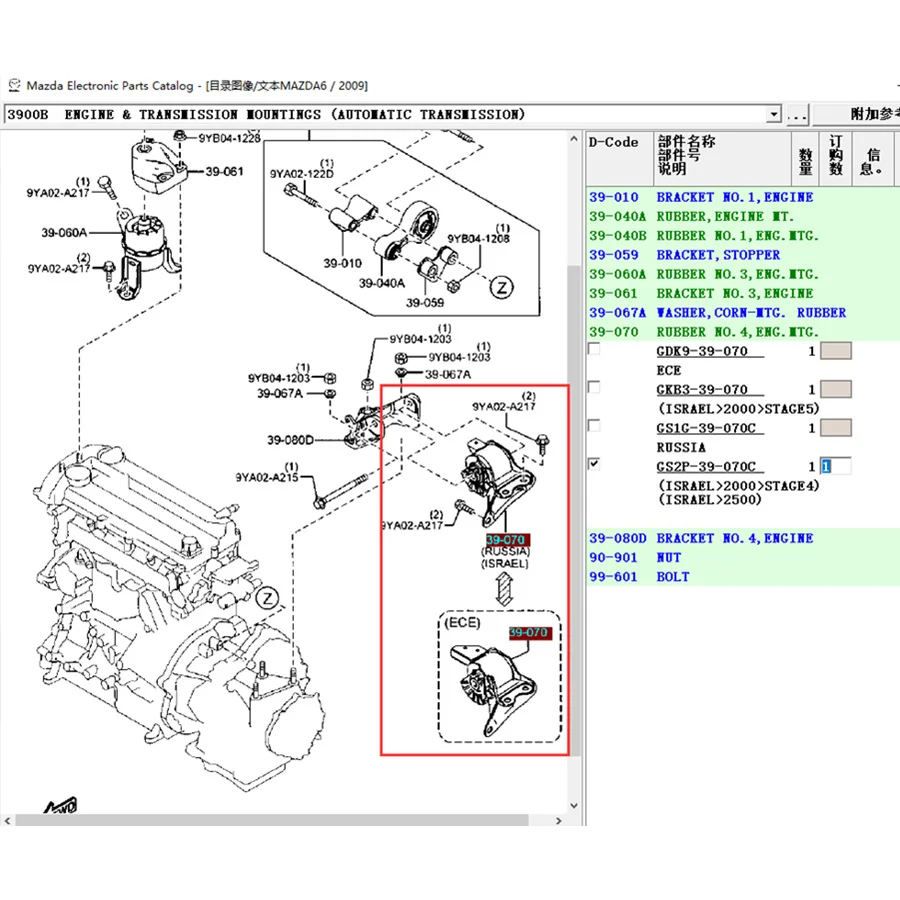Select the 39-060A RUBBER NO.3, ENG. MTG. row
This screenshot has height=900, width=900.
click(x=743, y=274)
